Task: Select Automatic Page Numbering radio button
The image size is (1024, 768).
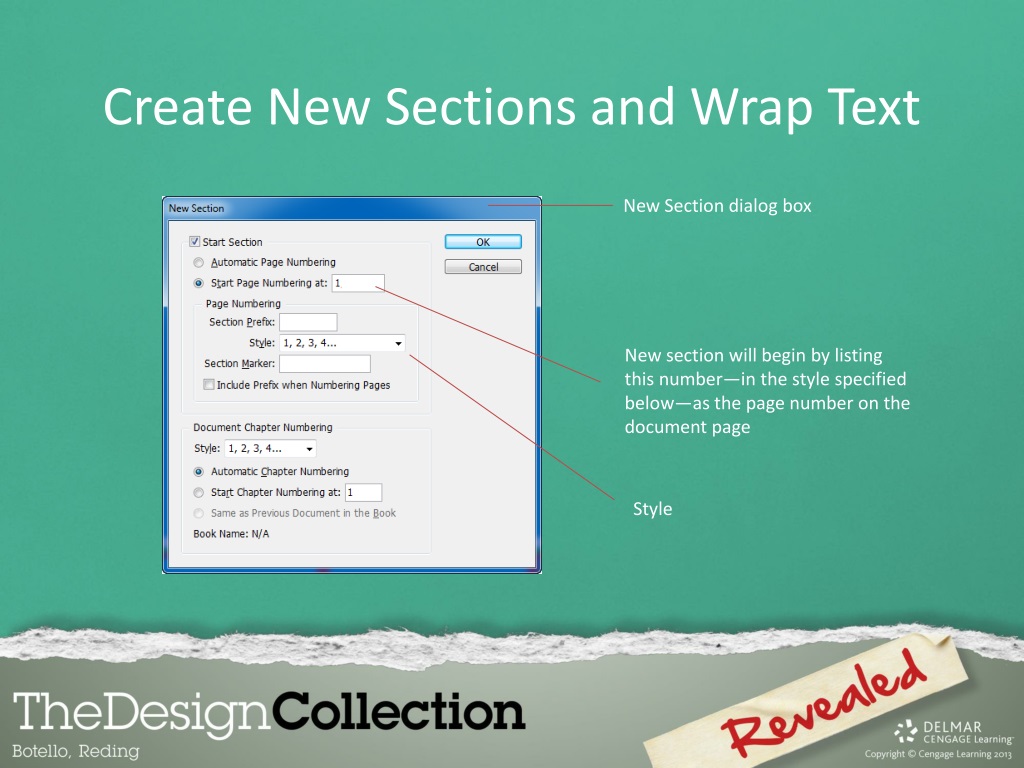Action: [x=199, y=263]
